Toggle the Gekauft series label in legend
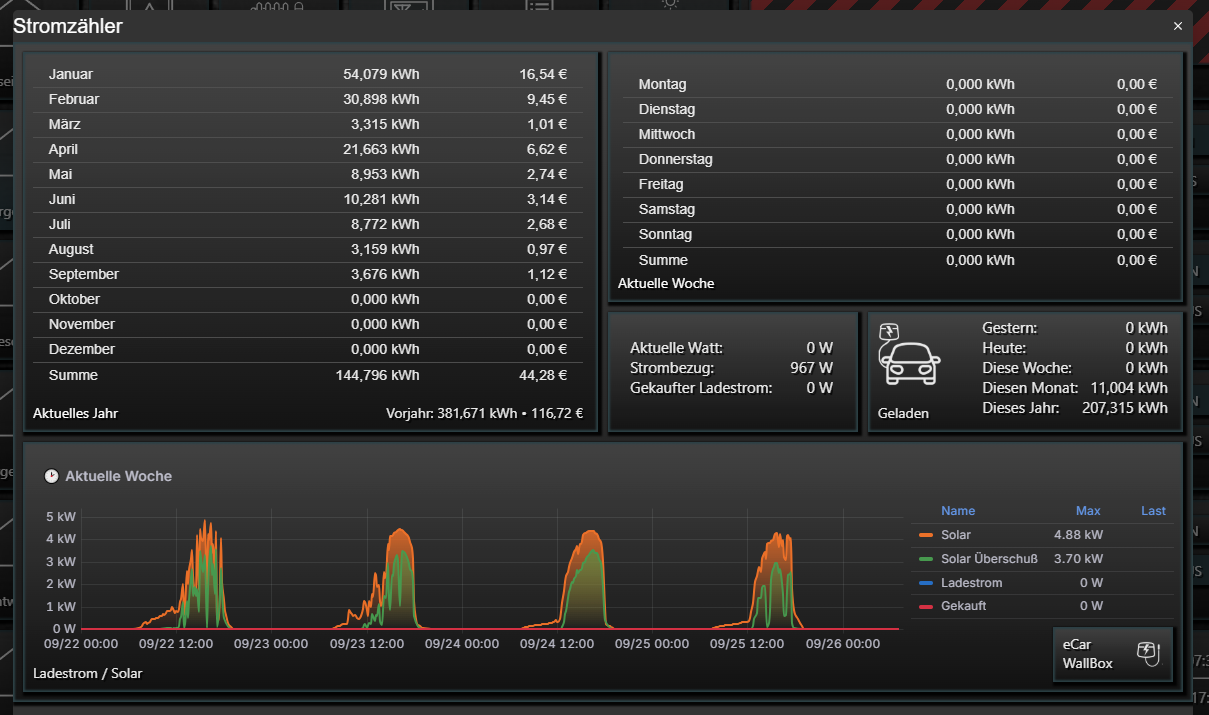This screenshot has width=1209, height=715. pyautogui.click(x=964, y=607)
